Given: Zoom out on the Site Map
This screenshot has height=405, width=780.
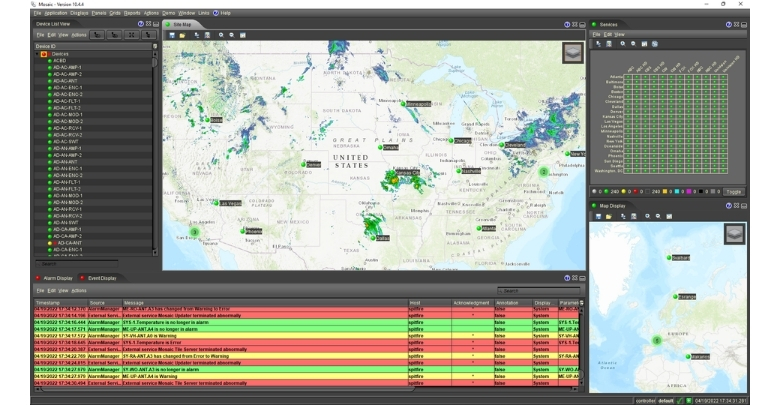Looking at the screenshot, I should click(x=232, y=34).
